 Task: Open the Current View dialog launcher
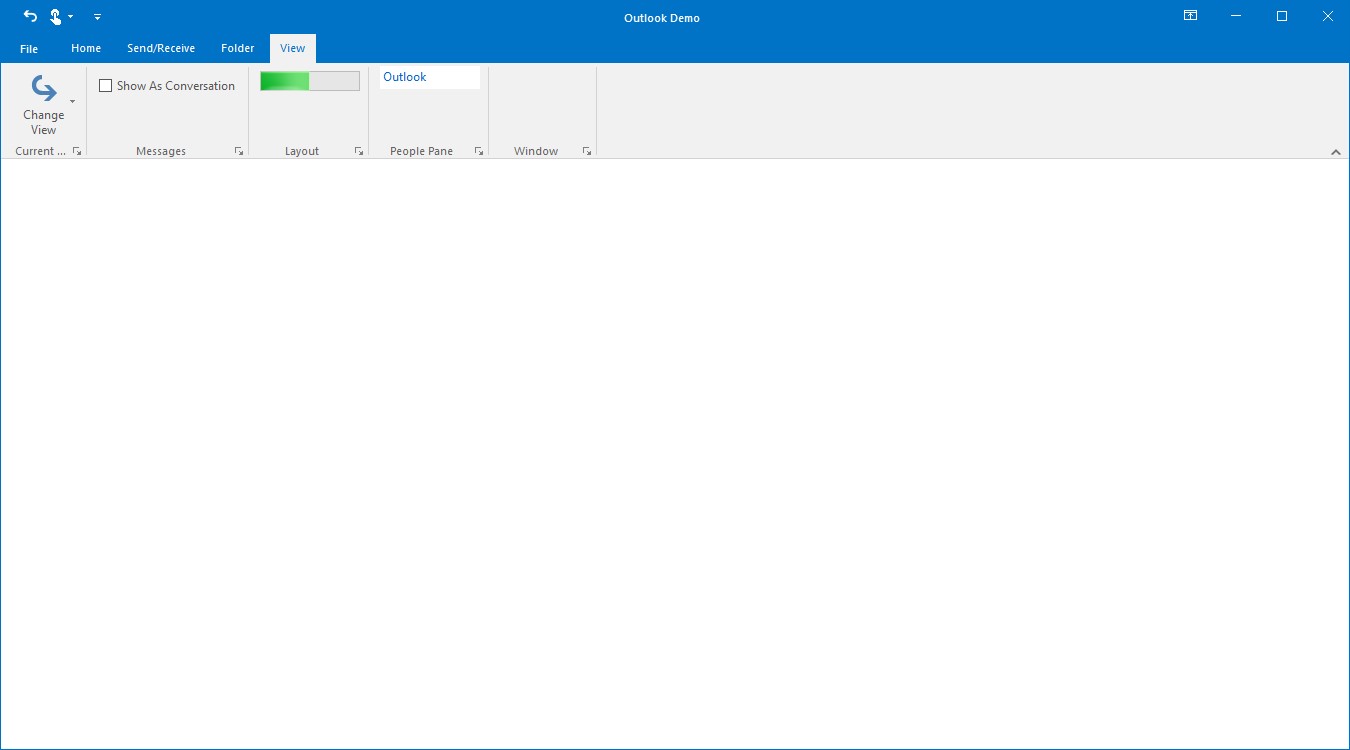[x=77, y=150]
